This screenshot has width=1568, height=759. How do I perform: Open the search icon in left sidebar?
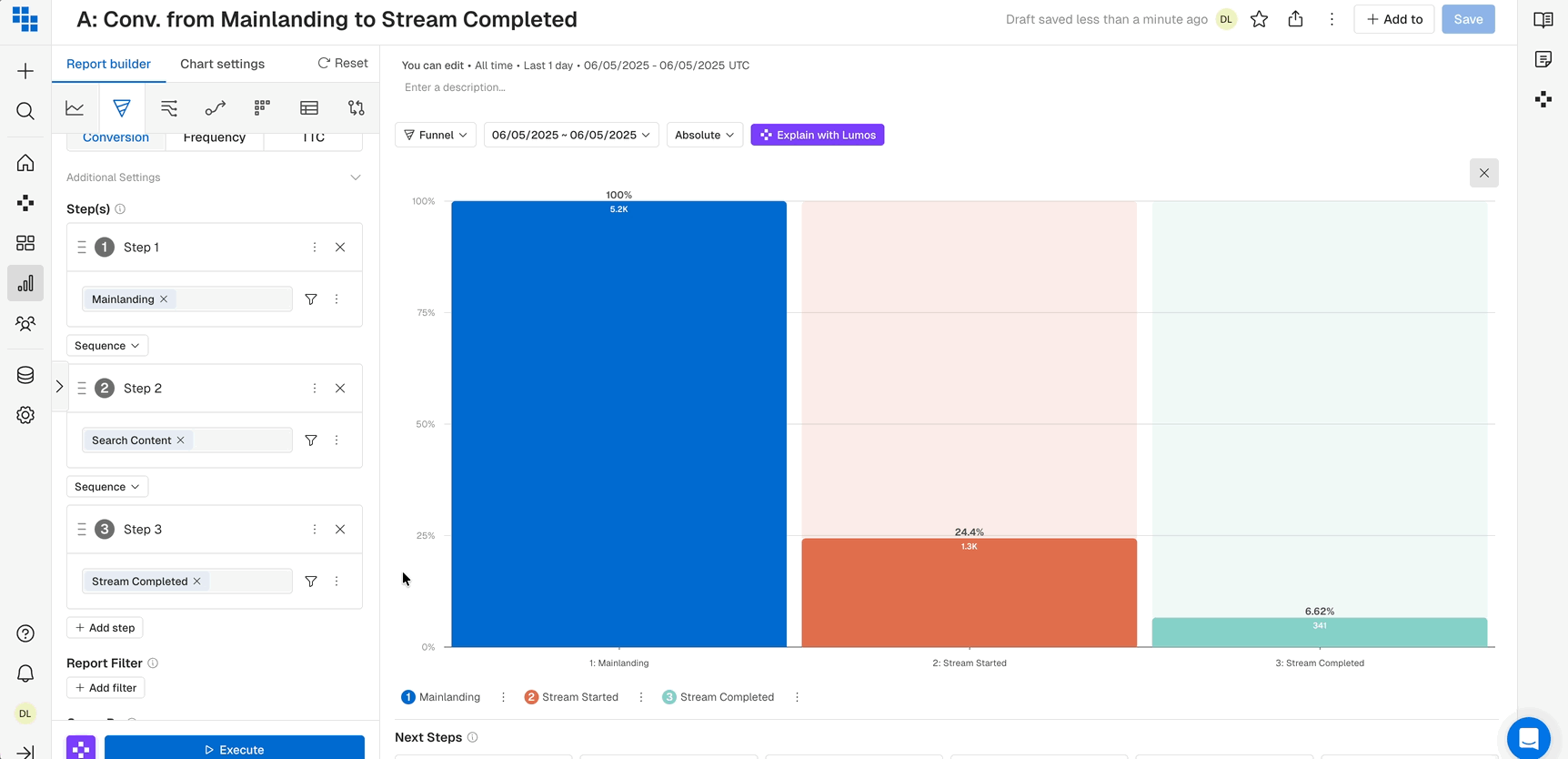click(25, 111)
